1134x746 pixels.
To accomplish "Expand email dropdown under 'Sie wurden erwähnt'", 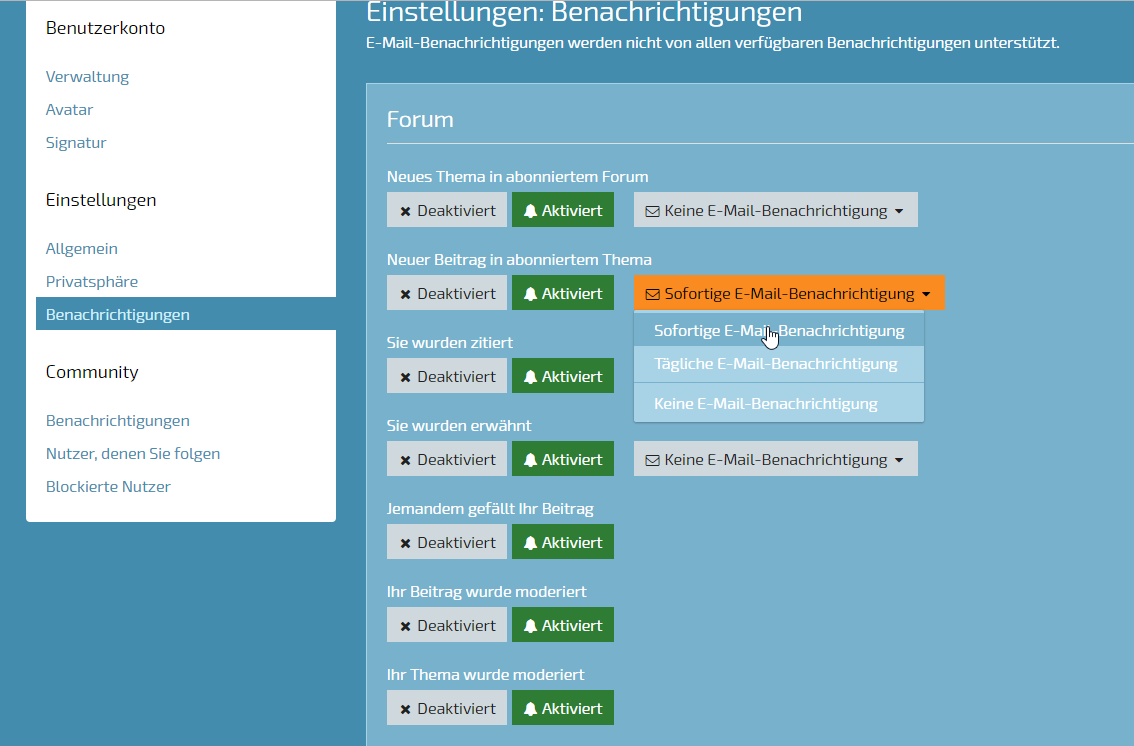I will 775,460.
